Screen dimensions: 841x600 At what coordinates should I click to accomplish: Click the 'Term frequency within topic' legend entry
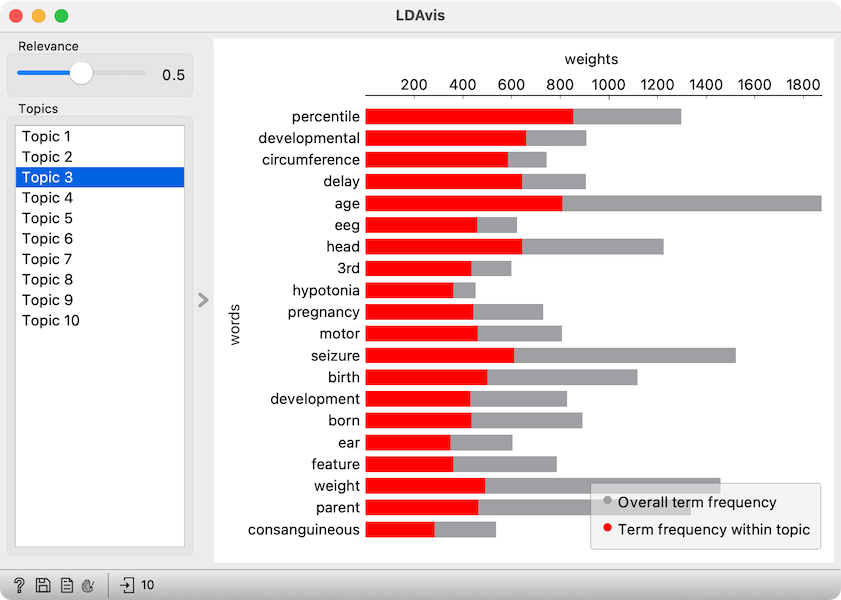tap(706, 529)
